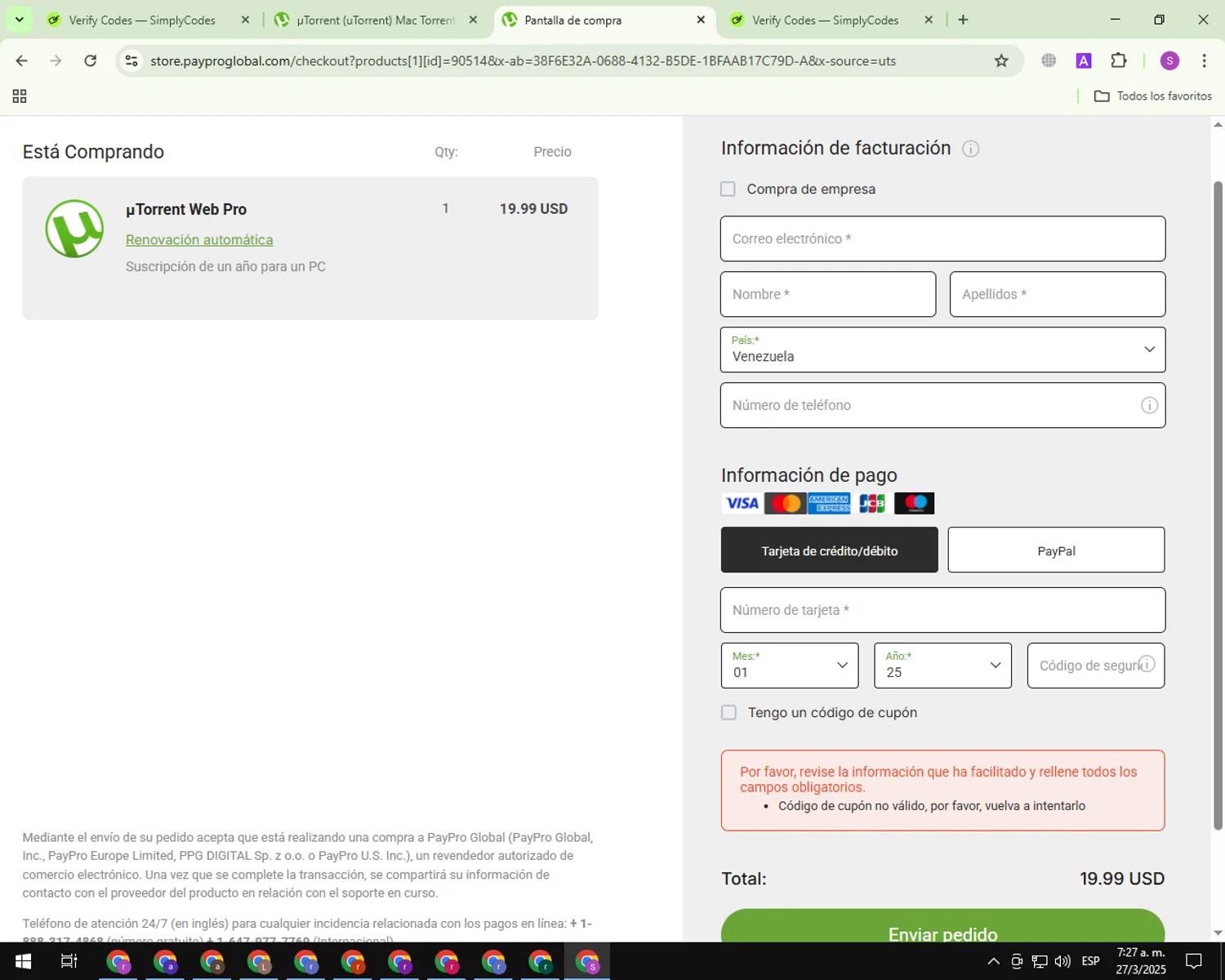The image size is (1225, 980).
Task: Click info icon in phone number field
Action: coord(1149,405)
